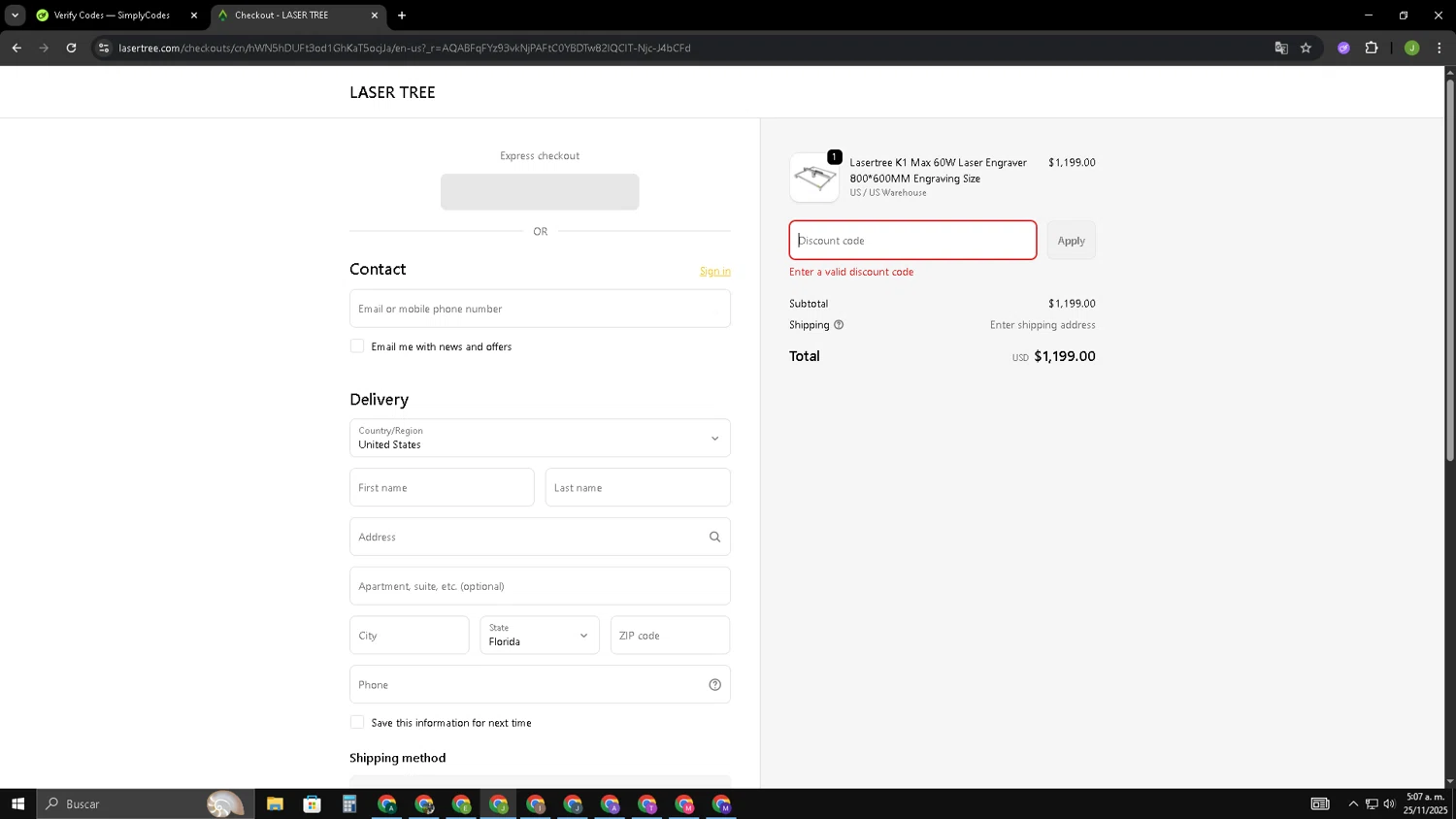Viewport: 1456px width, 819px height.
Task: Open the Windows Start menu
Action: click(x=17, y=803)
